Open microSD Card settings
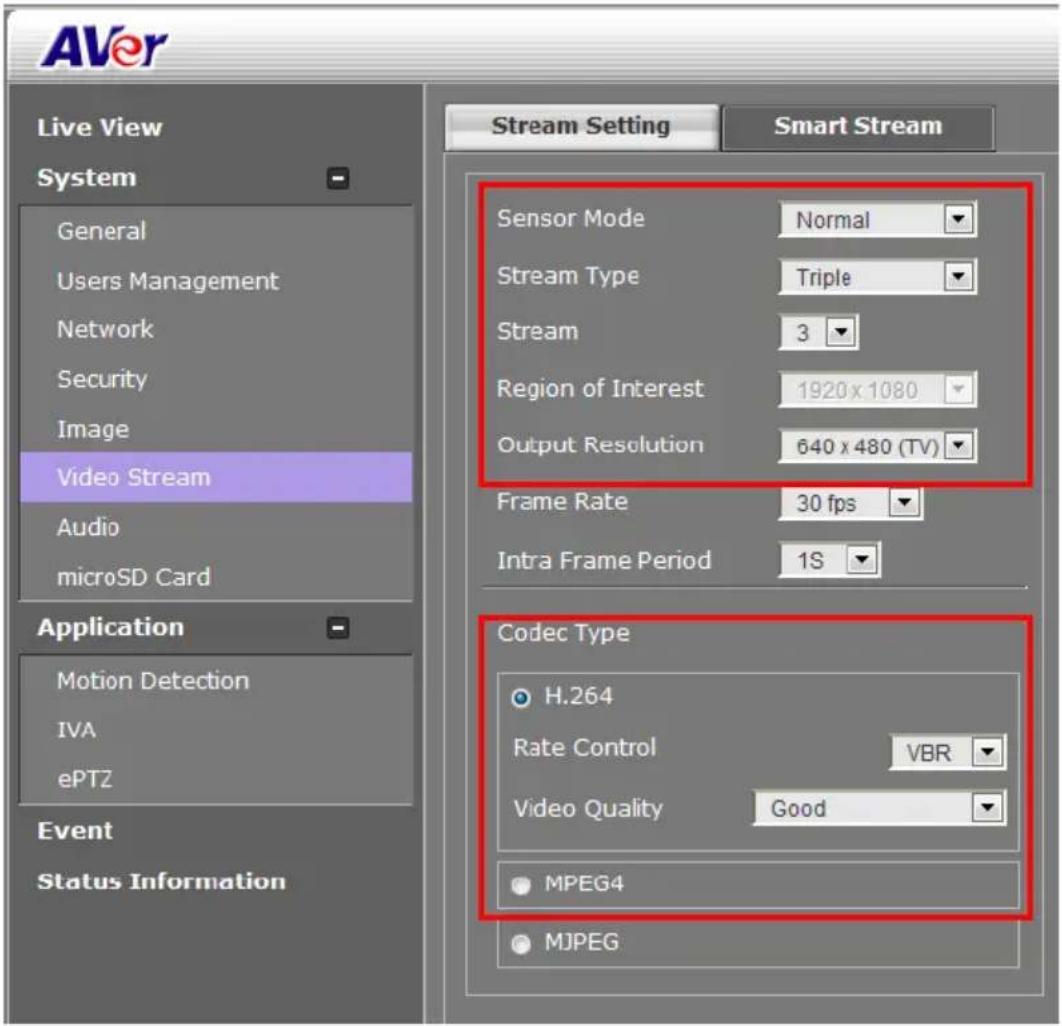 click(133, 576)
